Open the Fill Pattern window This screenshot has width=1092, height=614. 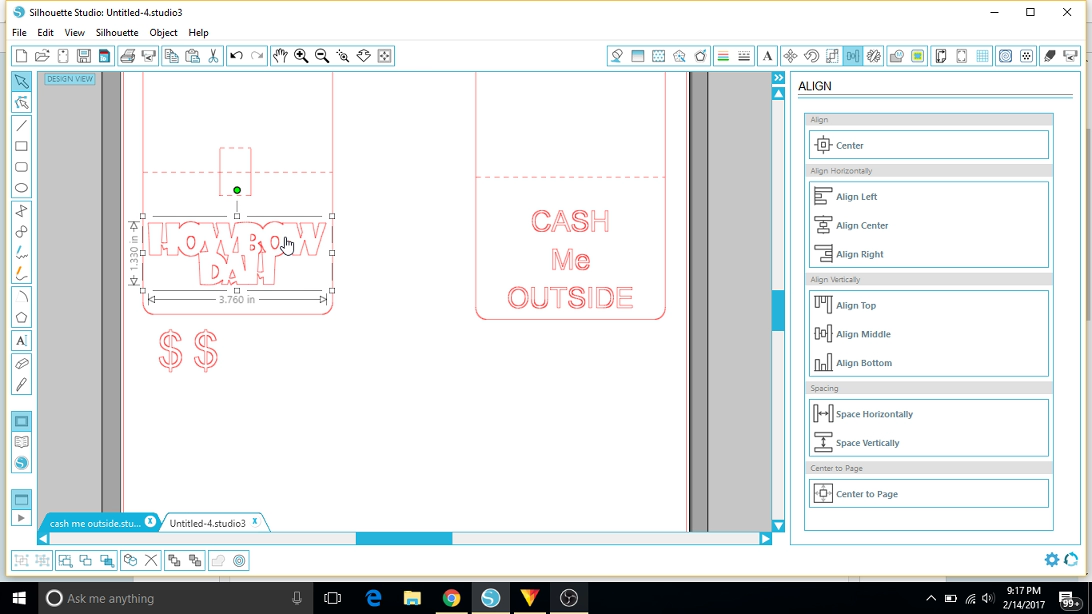658,56
